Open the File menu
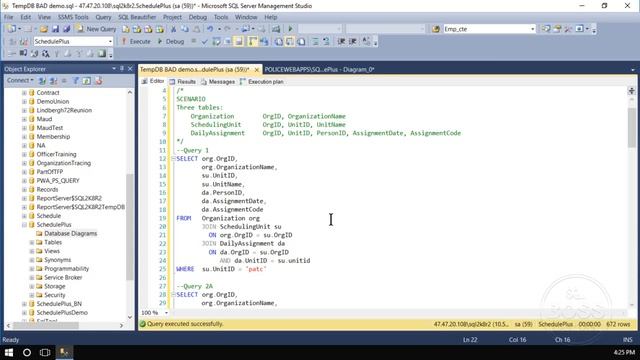The width and height of the screenshot is (640, 360). (x=9, y=17)
